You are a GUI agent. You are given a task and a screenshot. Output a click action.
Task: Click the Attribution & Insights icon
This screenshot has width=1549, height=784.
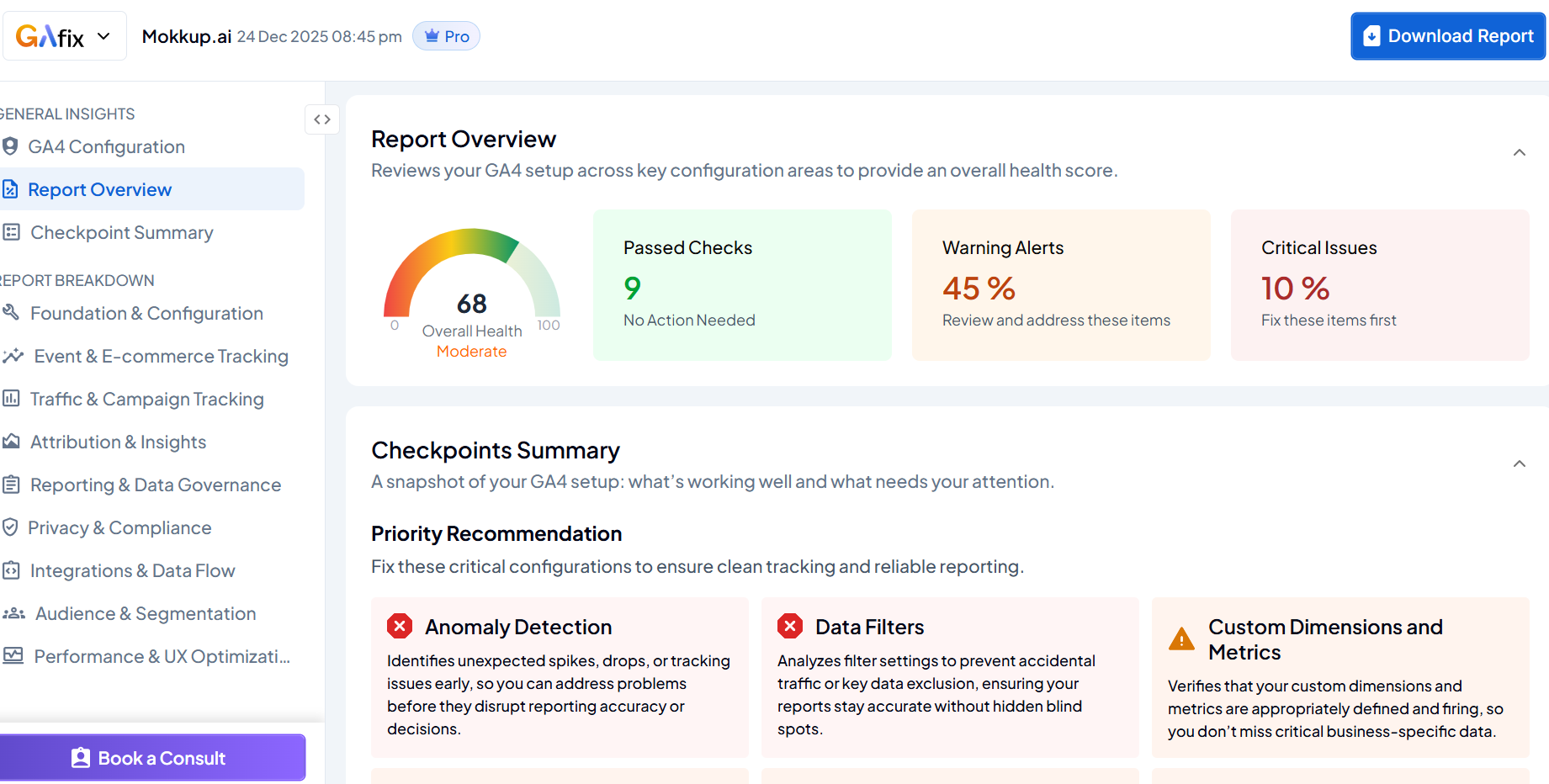click(11, 442)
